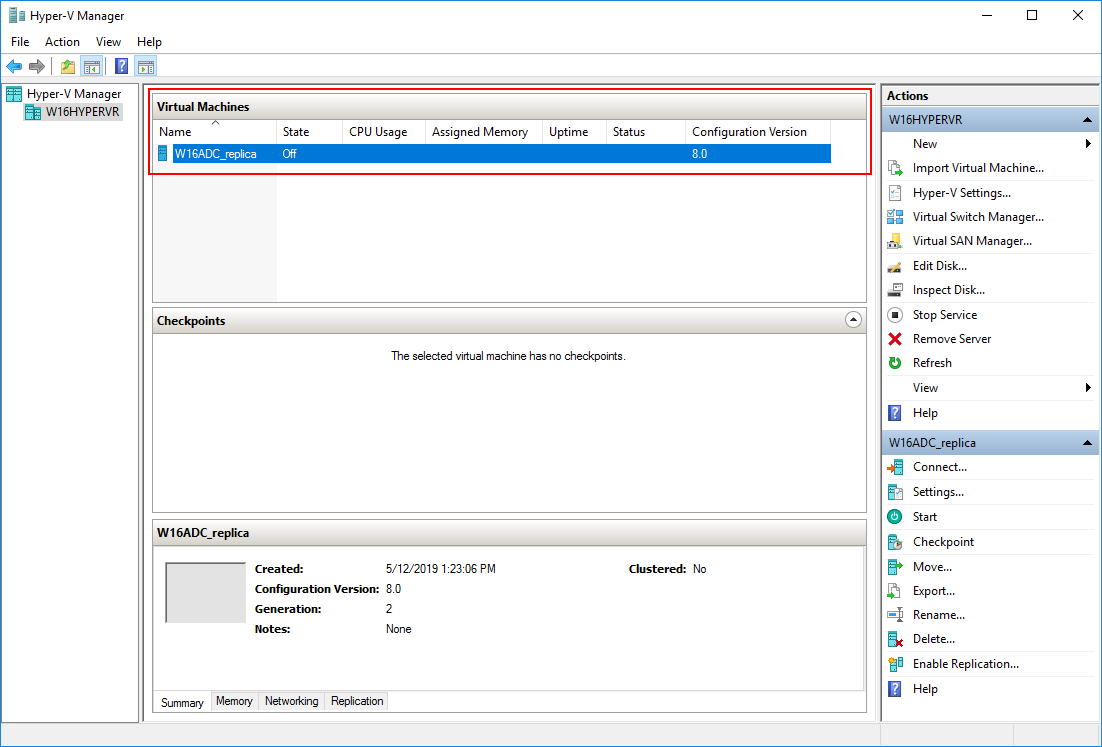This screenshot has height=747, width=1102.
Task: Open the Help menu in menu bar
Action: coord(149,41)
